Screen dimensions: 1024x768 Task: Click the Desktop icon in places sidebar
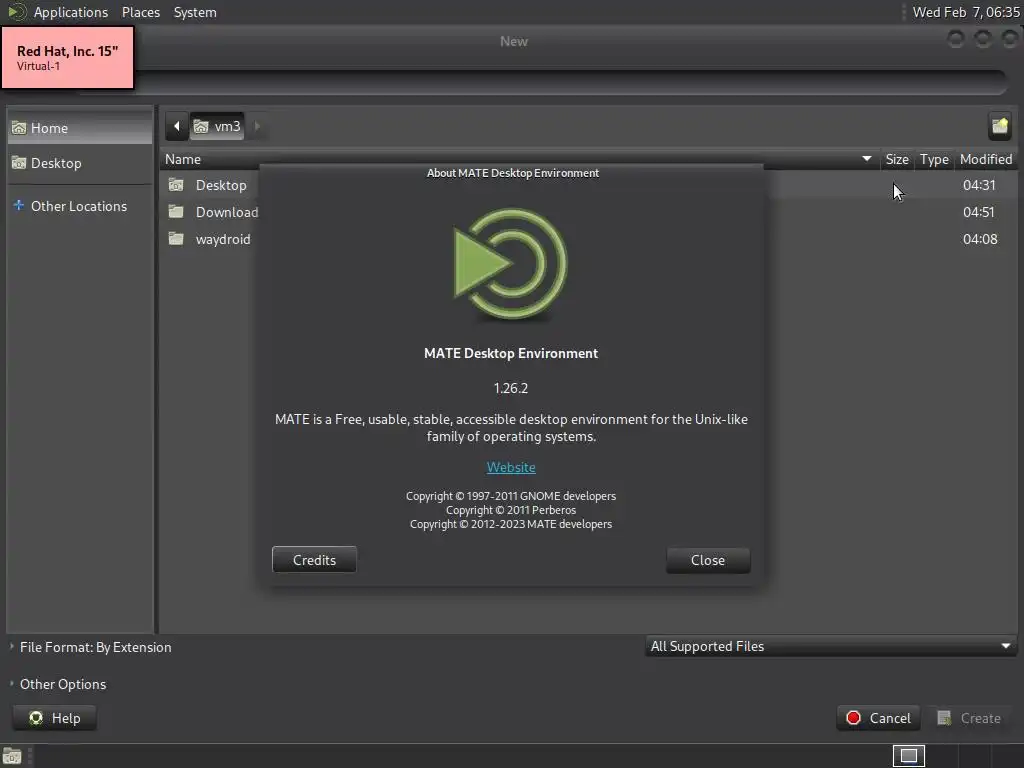point(19,163)
